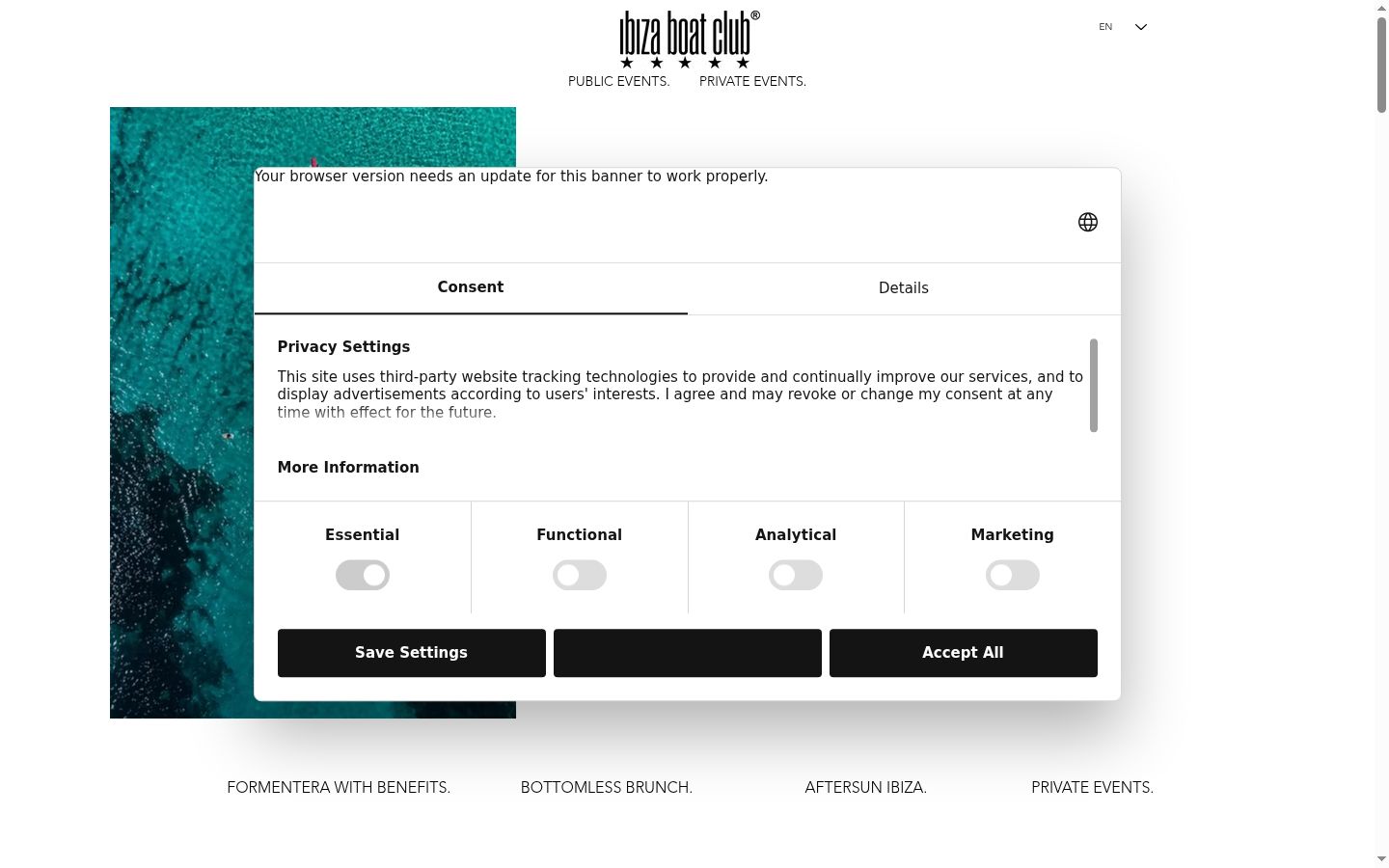Click the privacy text scrollbar in banner
This screenshot has width=1389, height=868.
point(1094,386)
